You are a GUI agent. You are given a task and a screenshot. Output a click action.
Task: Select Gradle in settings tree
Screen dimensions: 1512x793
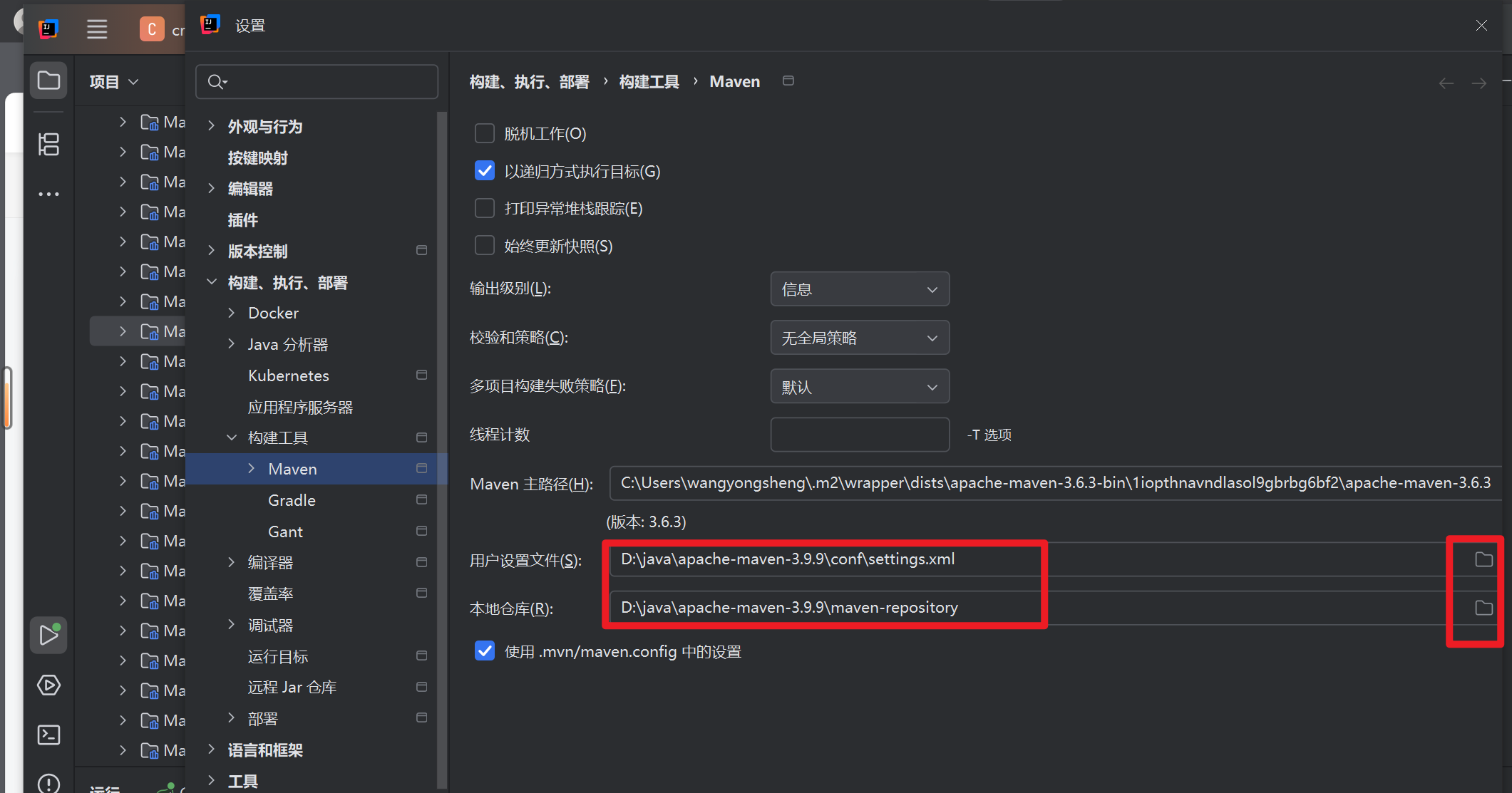292,500
